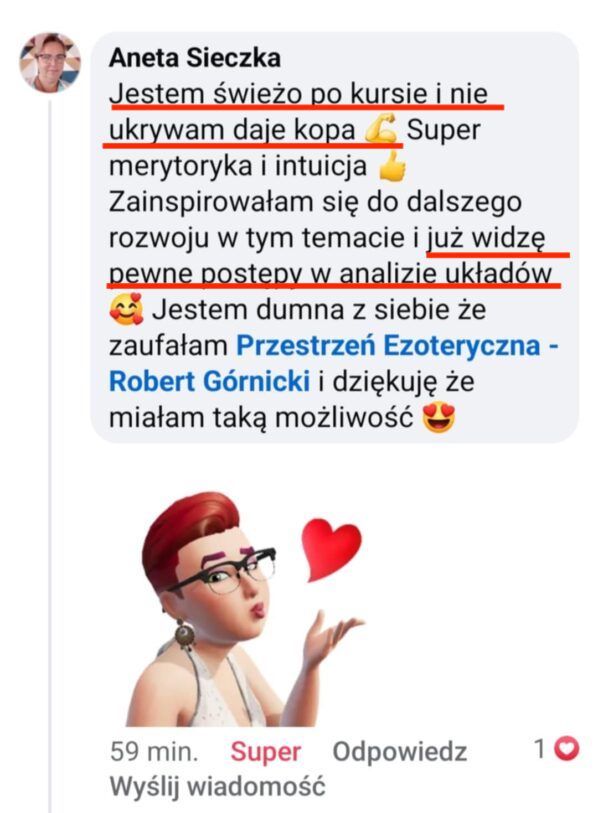Click Wyślij wiadomość to message the commenter
598x813 pixels.
[218, 786]
